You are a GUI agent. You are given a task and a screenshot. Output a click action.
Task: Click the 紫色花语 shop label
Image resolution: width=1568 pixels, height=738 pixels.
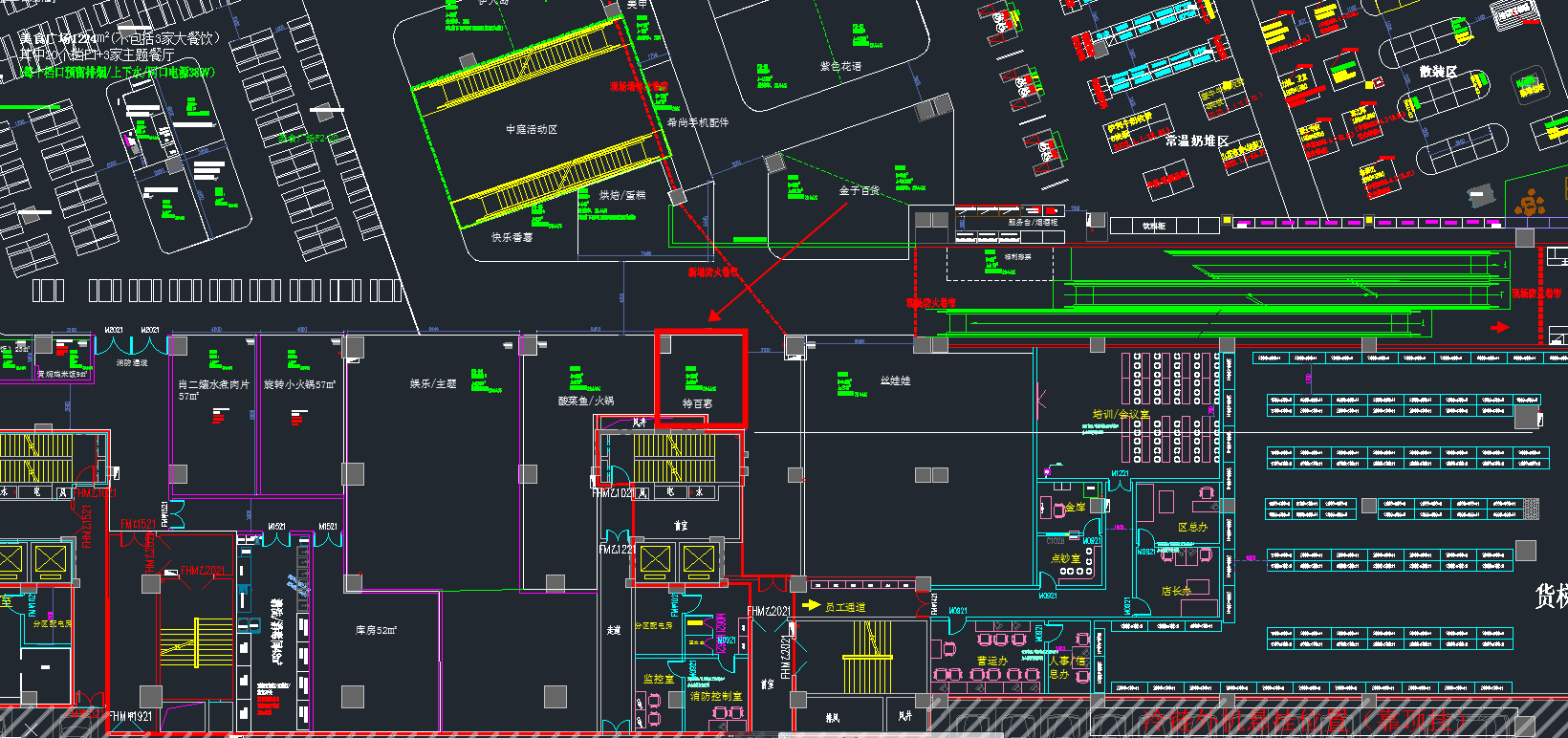840,66
